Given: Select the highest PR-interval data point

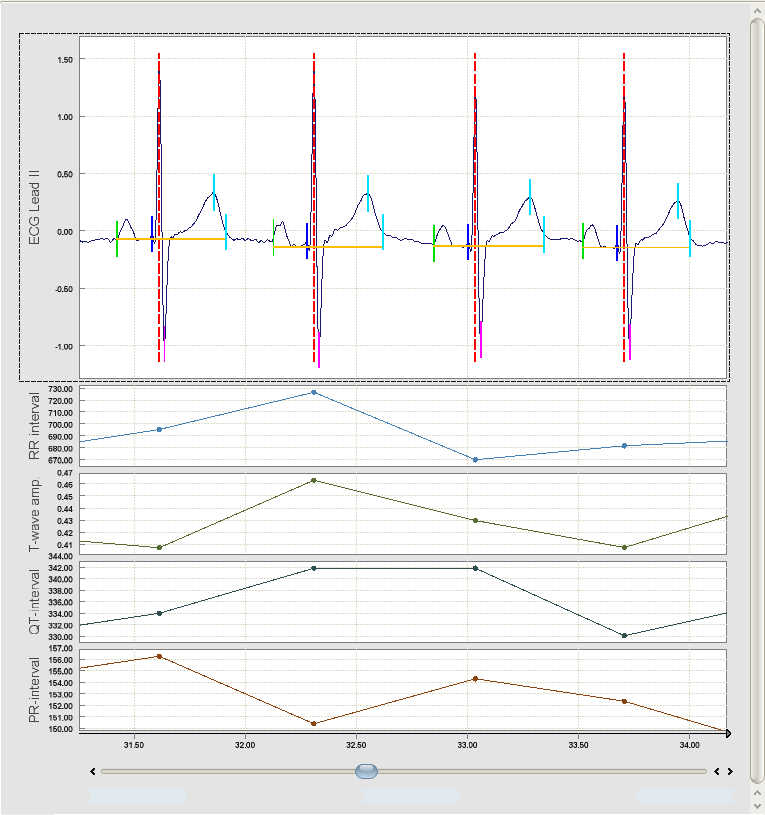Looking at the screenshot, I should pos(159,656).
